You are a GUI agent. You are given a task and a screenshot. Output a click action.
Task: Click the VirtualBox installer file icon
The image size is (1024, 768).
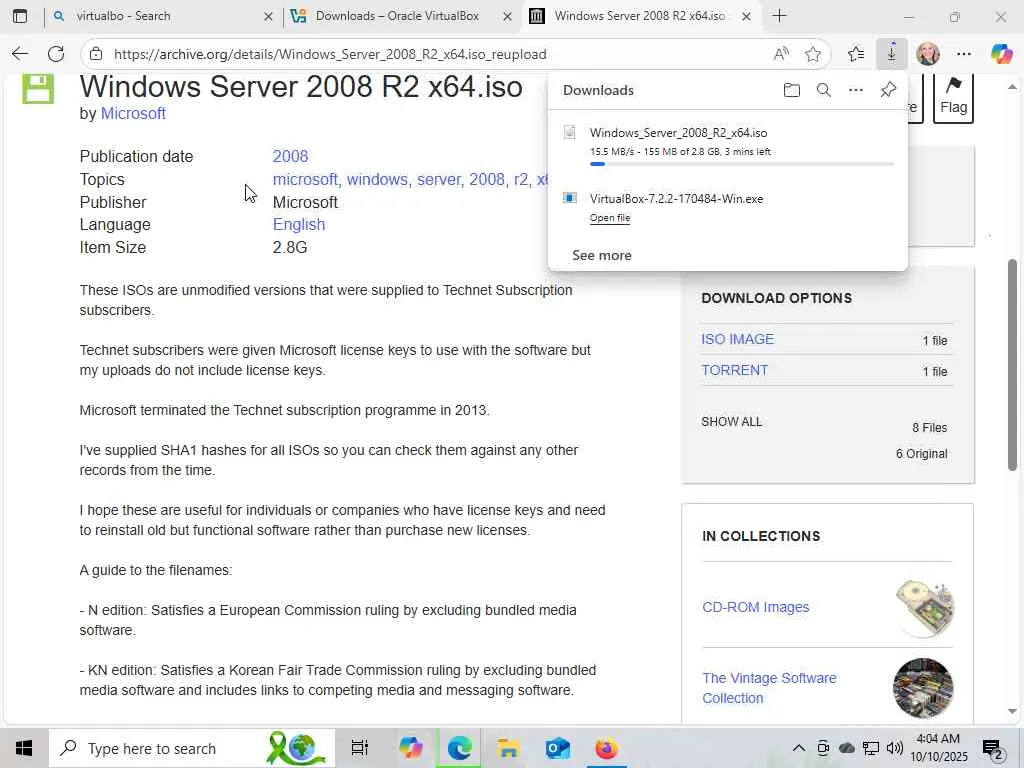click(569, 198)
